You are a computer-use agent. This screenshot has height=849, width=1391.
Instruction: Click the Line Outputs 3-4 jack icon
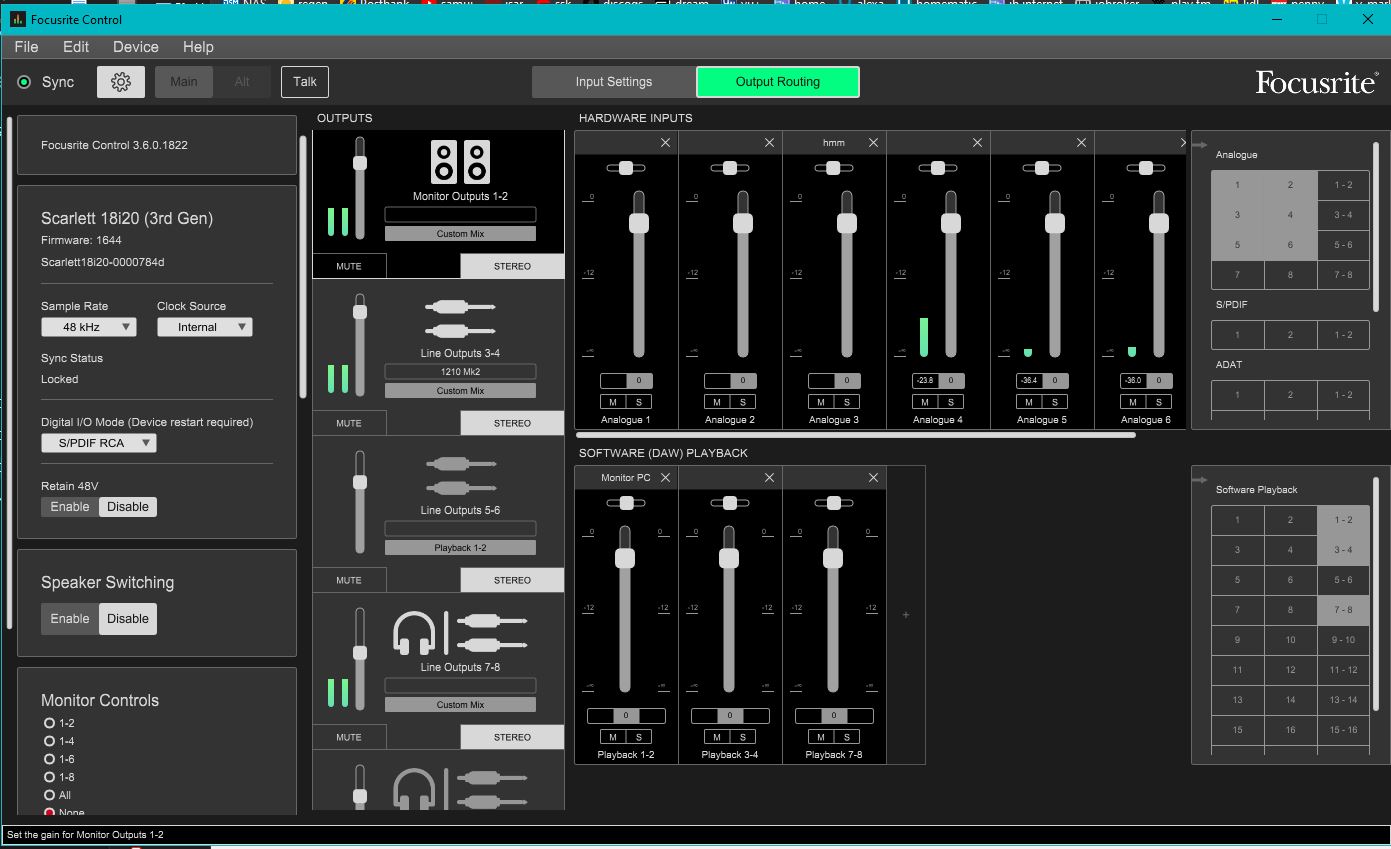460,319
